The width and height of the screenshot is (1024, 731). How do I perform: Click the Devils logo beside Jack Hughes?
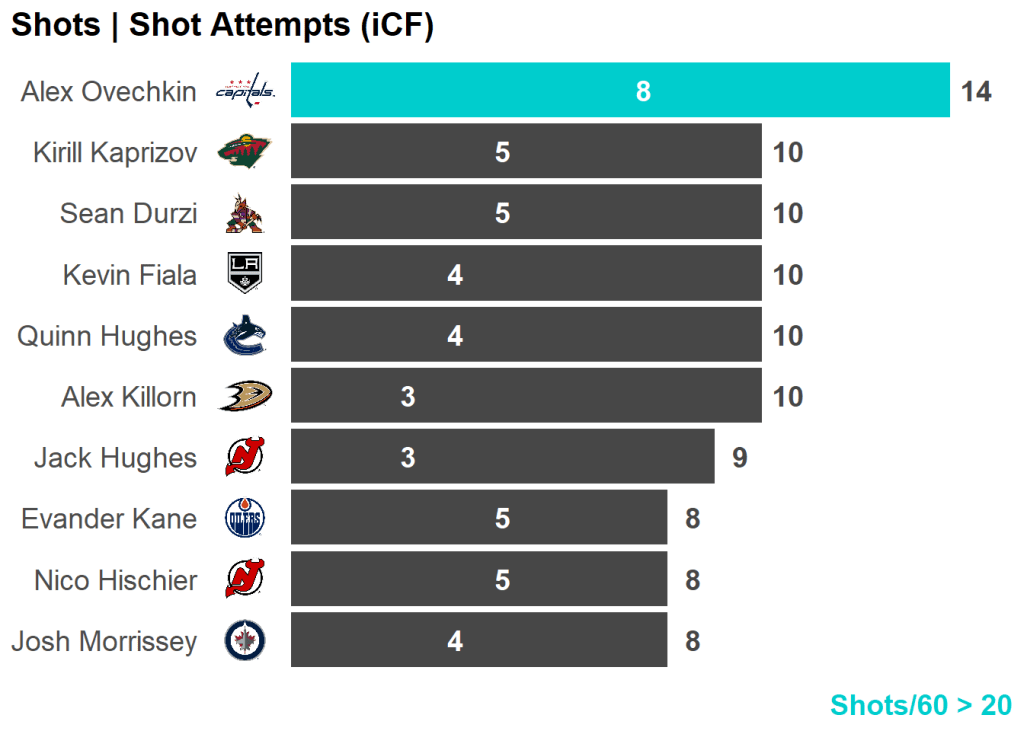[245, 458]
